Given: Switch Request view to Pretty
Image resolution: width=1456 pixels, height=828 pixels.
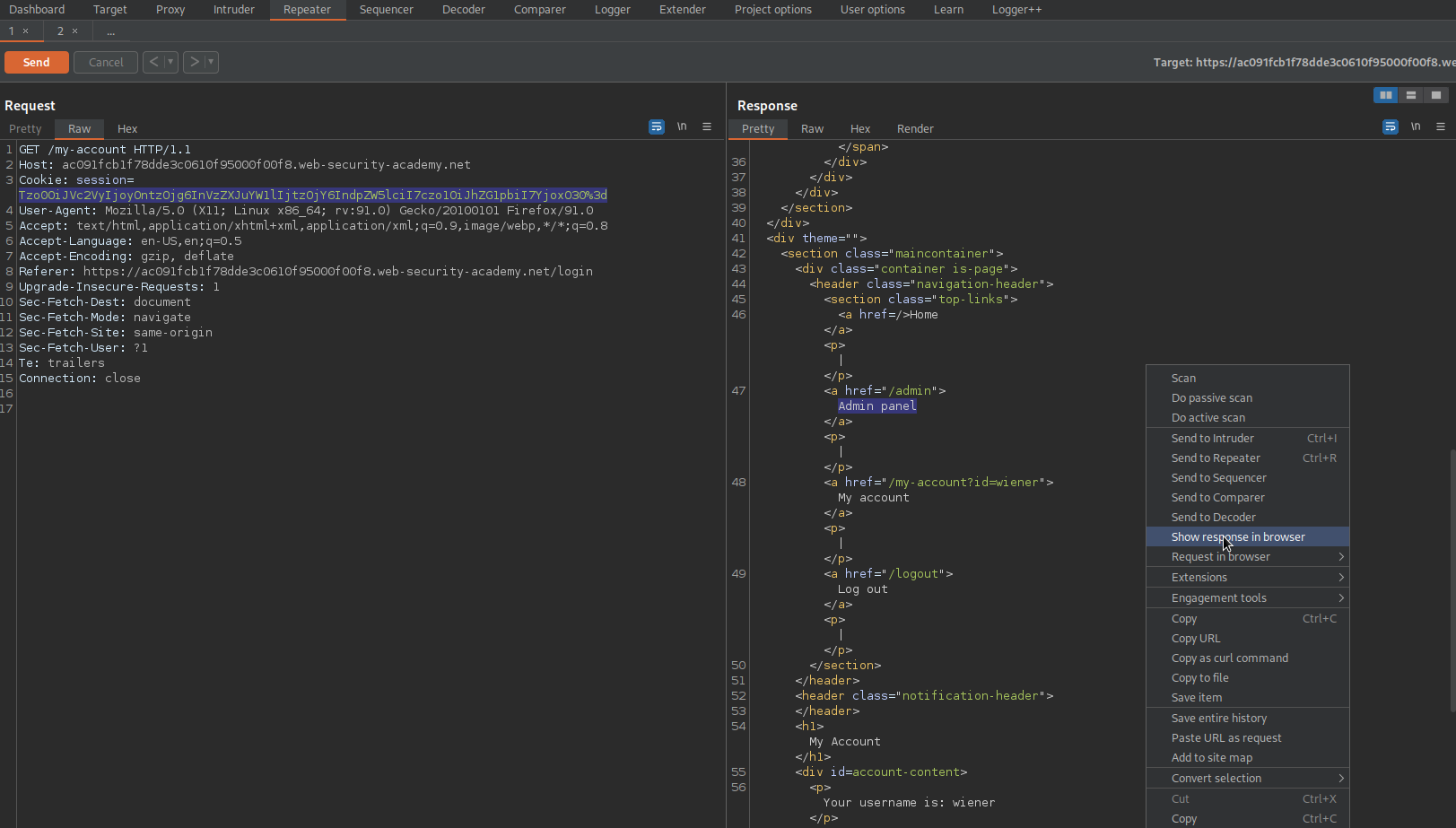Looking at the screenshot, I should (25, 129).
